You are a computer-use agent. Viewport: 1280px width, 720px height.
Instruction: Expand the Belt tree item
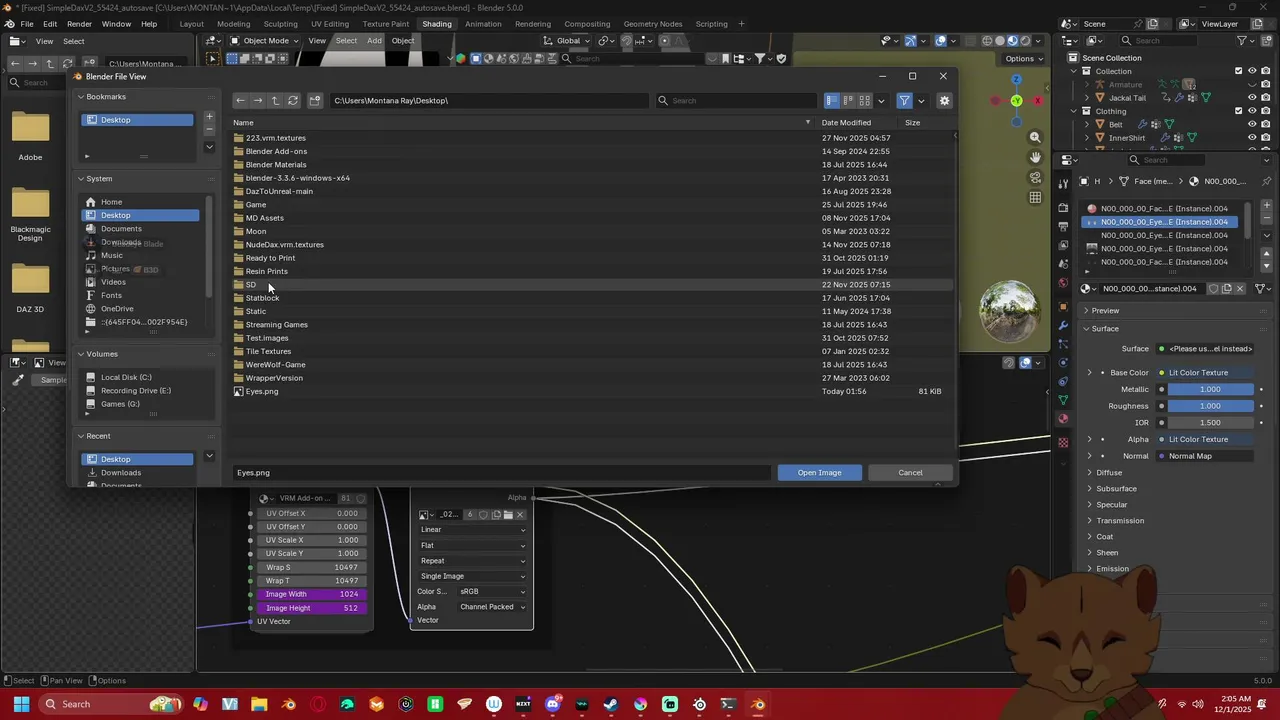coord(1087,125)
